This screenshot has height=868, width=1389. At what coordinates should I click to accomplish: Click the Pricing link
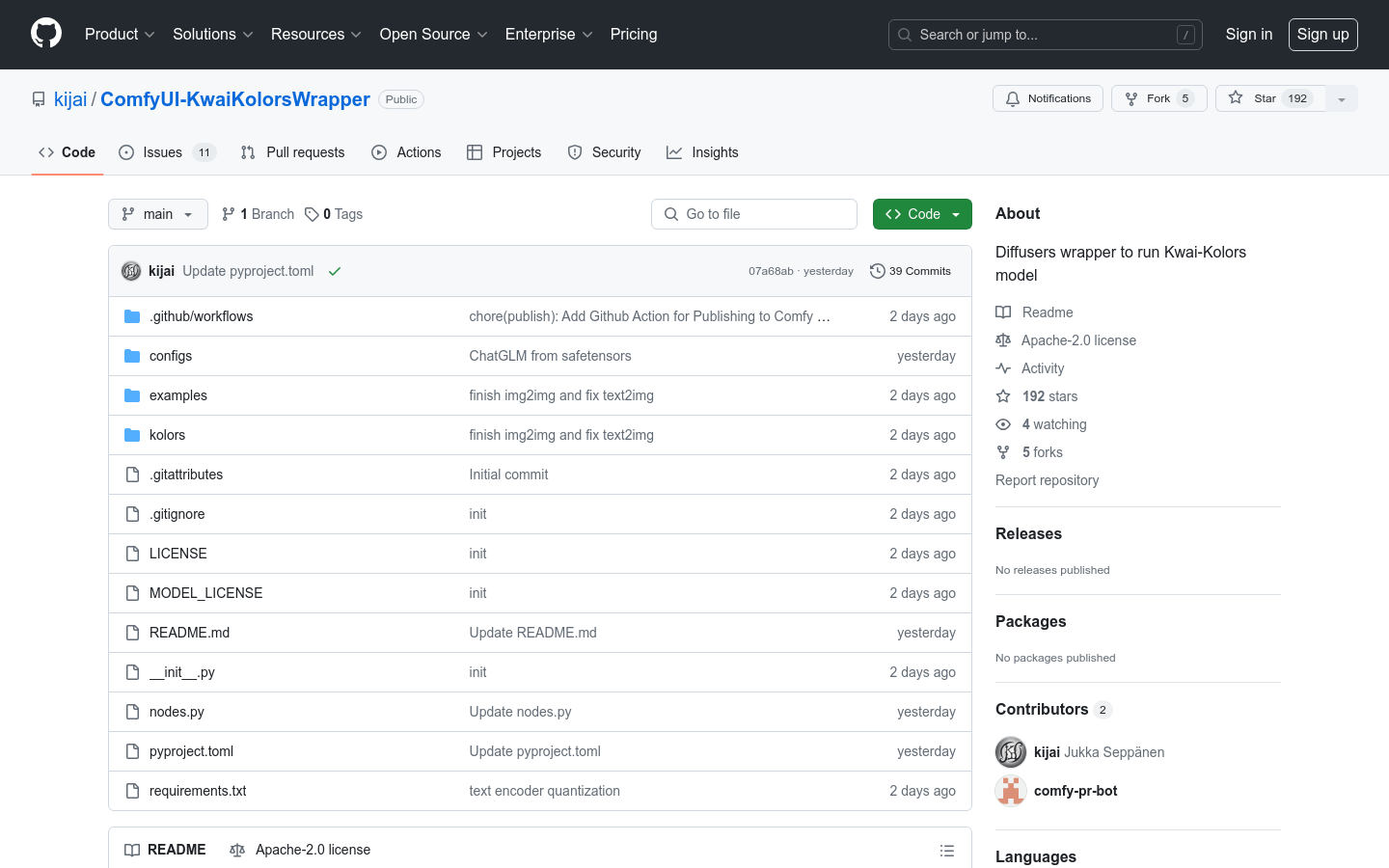pyautogui.click(x=634, y=34)
